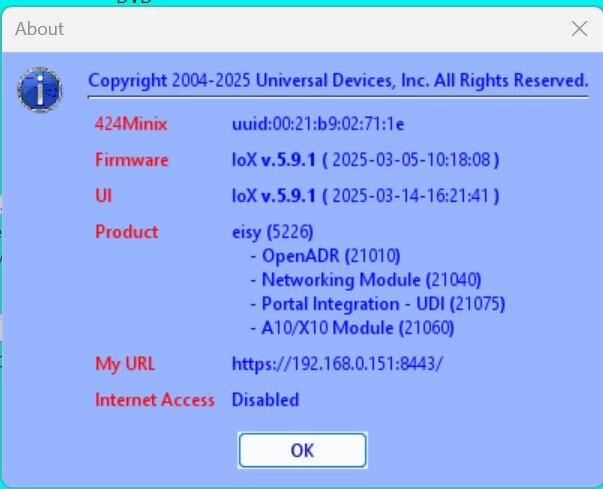The image size is (603, 489).
Task: Click the 424Minix device name label
Action: [131, 124]
